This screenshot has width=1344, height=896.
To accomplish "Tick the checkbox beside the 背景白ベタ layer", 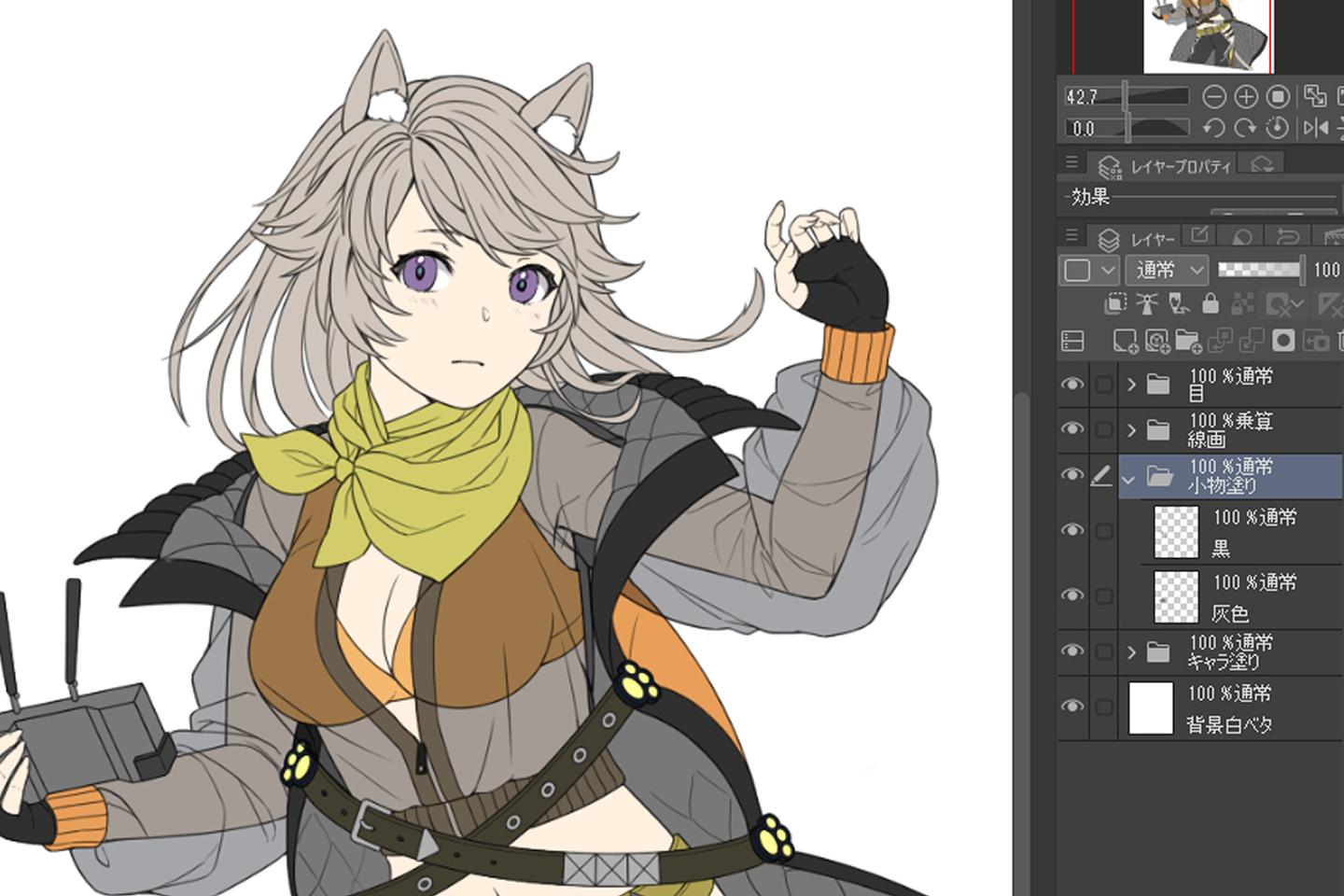I will (x=1104, y=707).
